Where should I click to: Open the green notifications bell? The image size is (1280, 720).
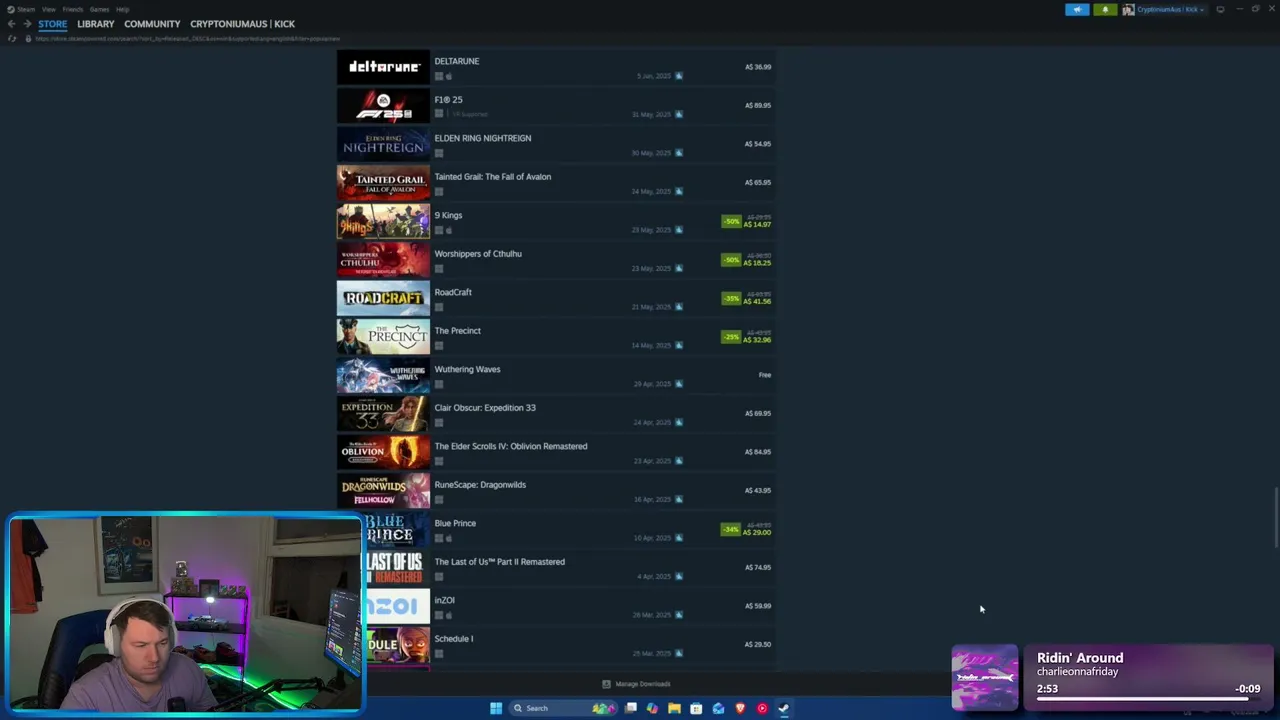(1105, 9)
